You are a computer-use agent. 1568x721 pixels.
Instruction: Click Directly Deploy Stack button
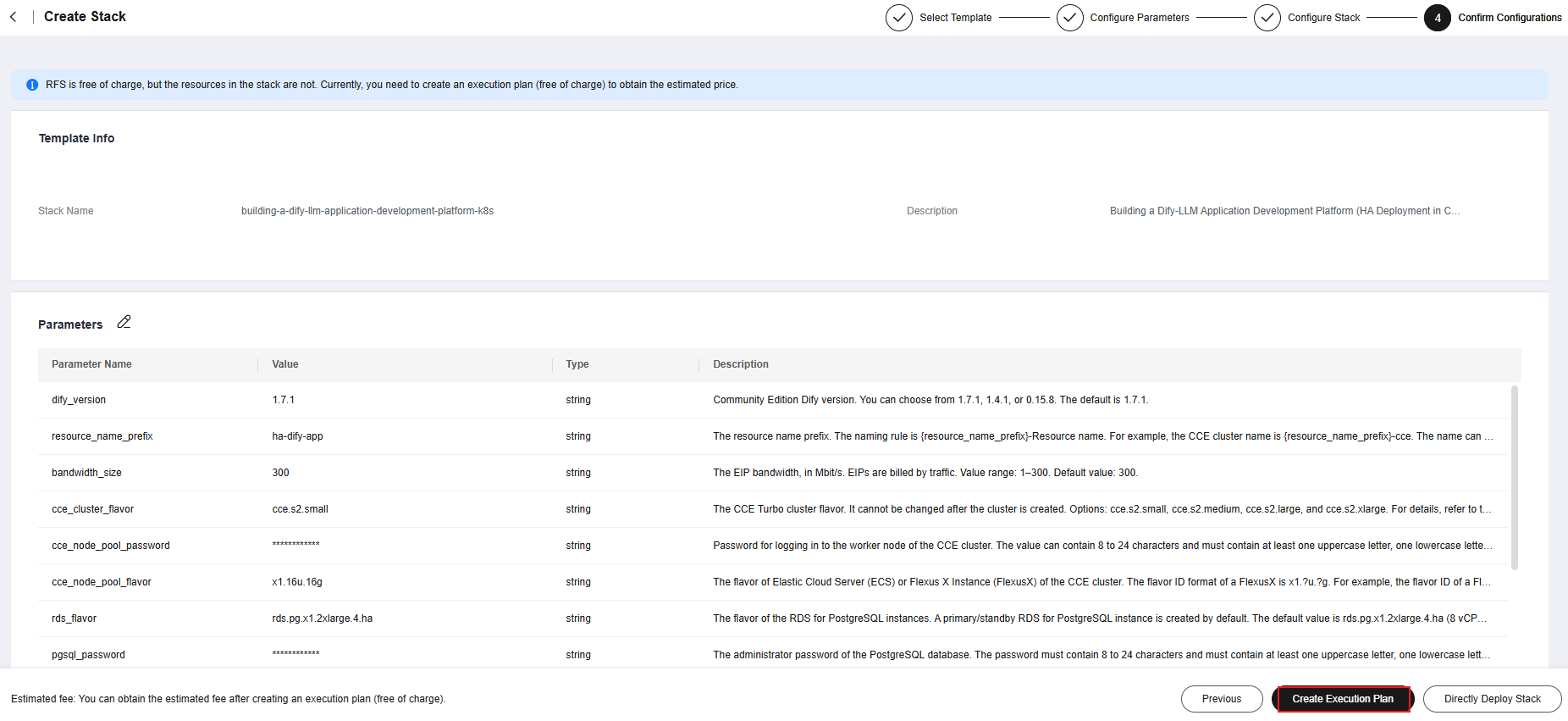tap(1493, 699)
